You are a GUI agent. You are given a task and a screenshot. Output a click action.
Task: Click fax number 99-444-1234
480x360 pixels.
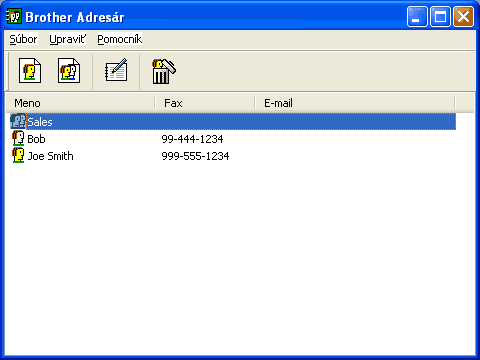[x=192, y=139]
